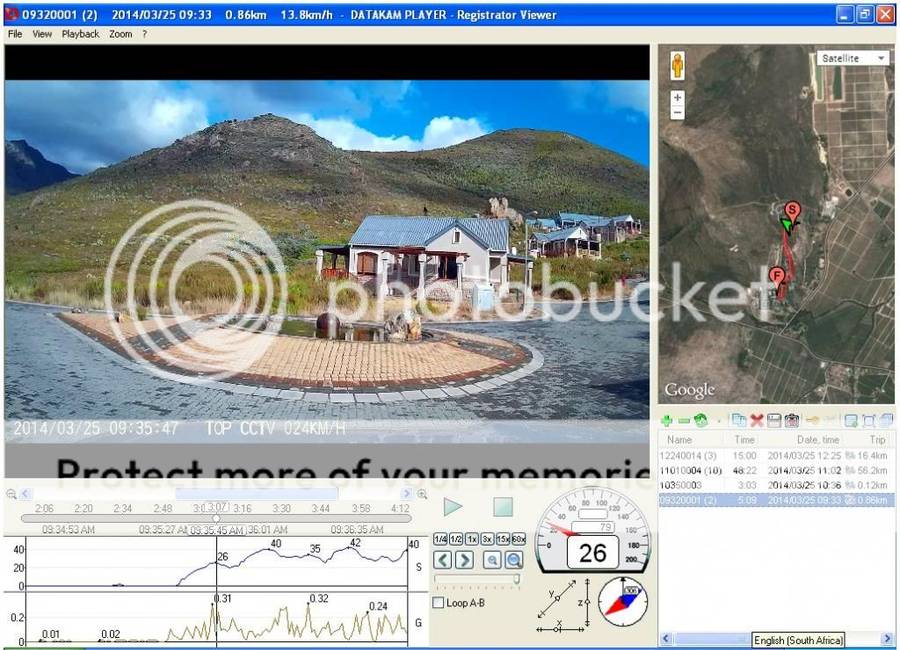Open the Playback menu

(80, 34)
